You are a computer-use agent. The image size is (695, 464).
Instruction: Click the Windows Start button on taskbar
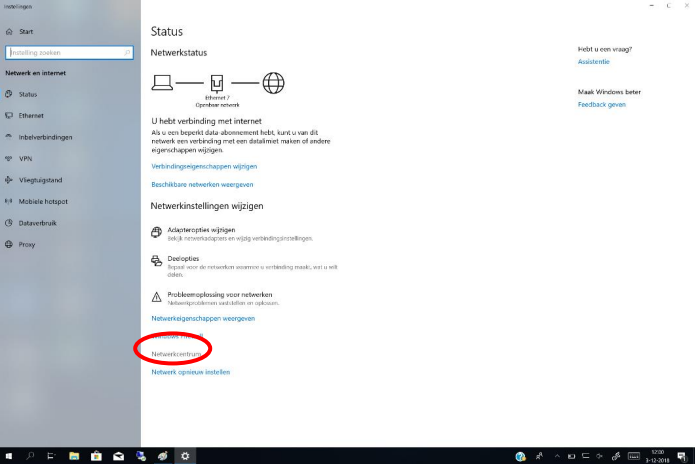[8, 456]
